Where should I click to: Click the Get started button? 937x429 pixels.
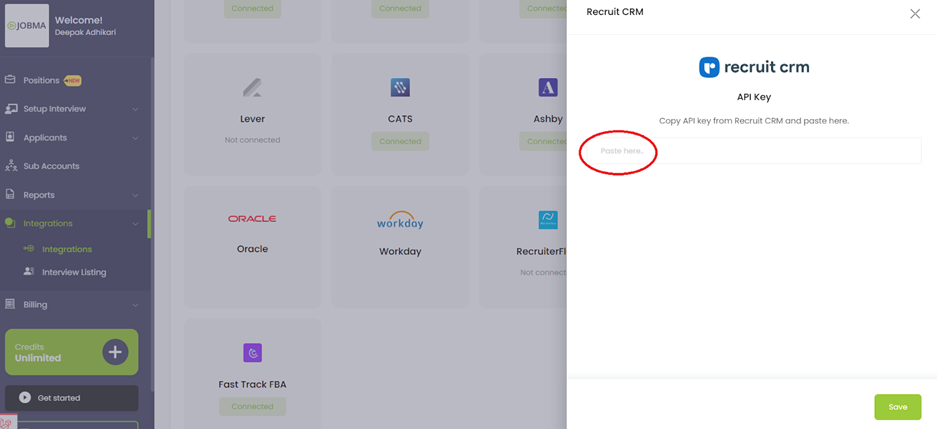pos(72,398)
